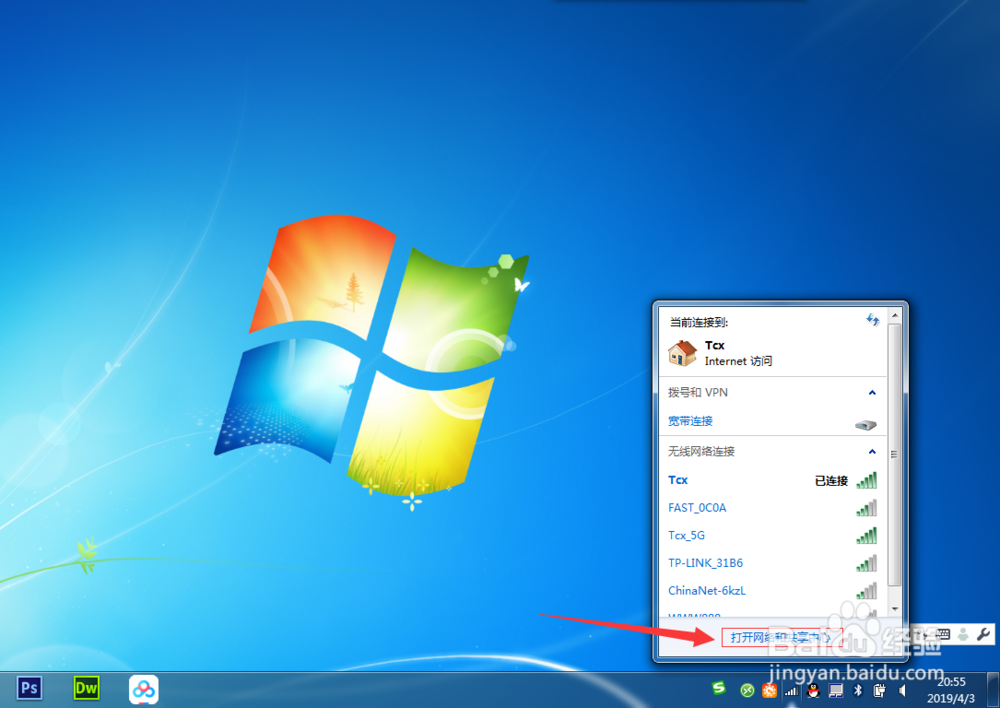Select the 宽带连接 broadband connection
The width and height of the screenshot is (1000, 708).
(x=772, y=421)
